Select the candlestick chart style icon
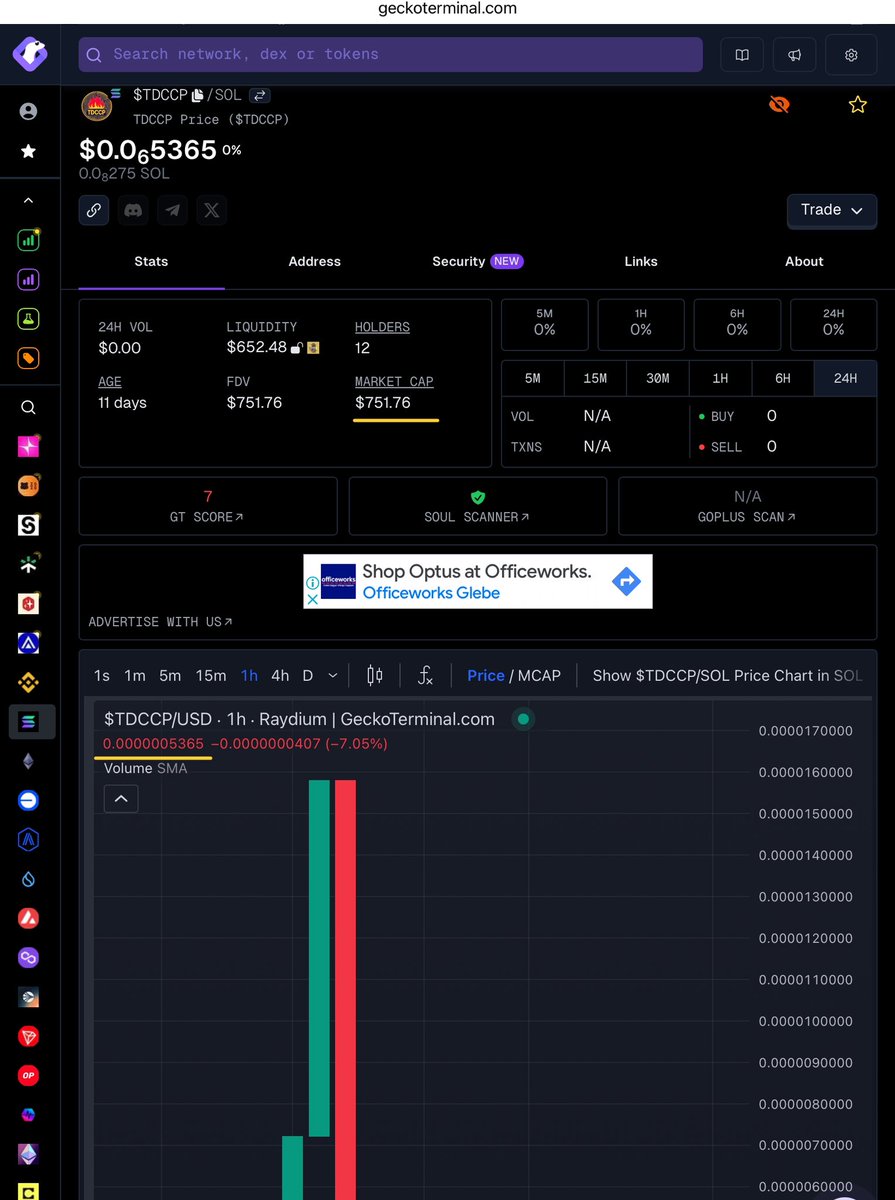The height and width of the screenshot is (1200, 895). (x=374, y=675)
